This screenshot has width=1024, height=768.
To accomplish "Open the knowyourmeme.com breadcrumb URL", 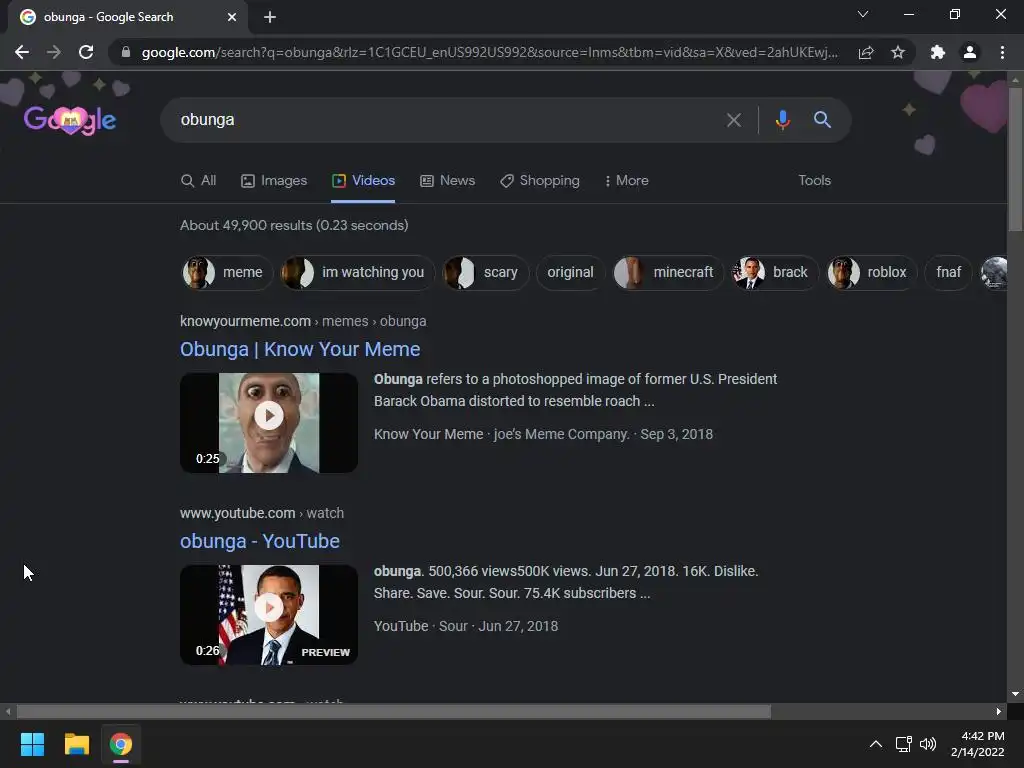I will [x=303, y=321].
